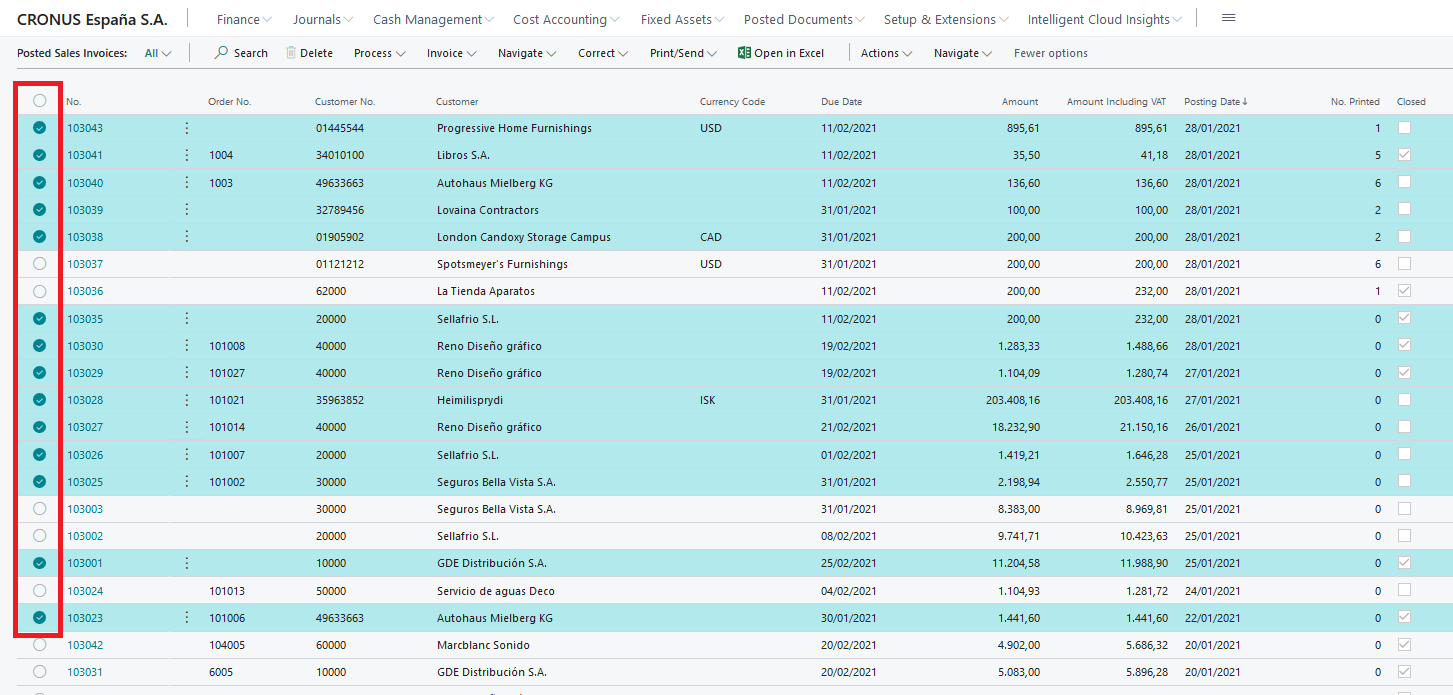Screen dimensions: 1453x695
Task: Open the Posted Documents menu
Action: 805,19
